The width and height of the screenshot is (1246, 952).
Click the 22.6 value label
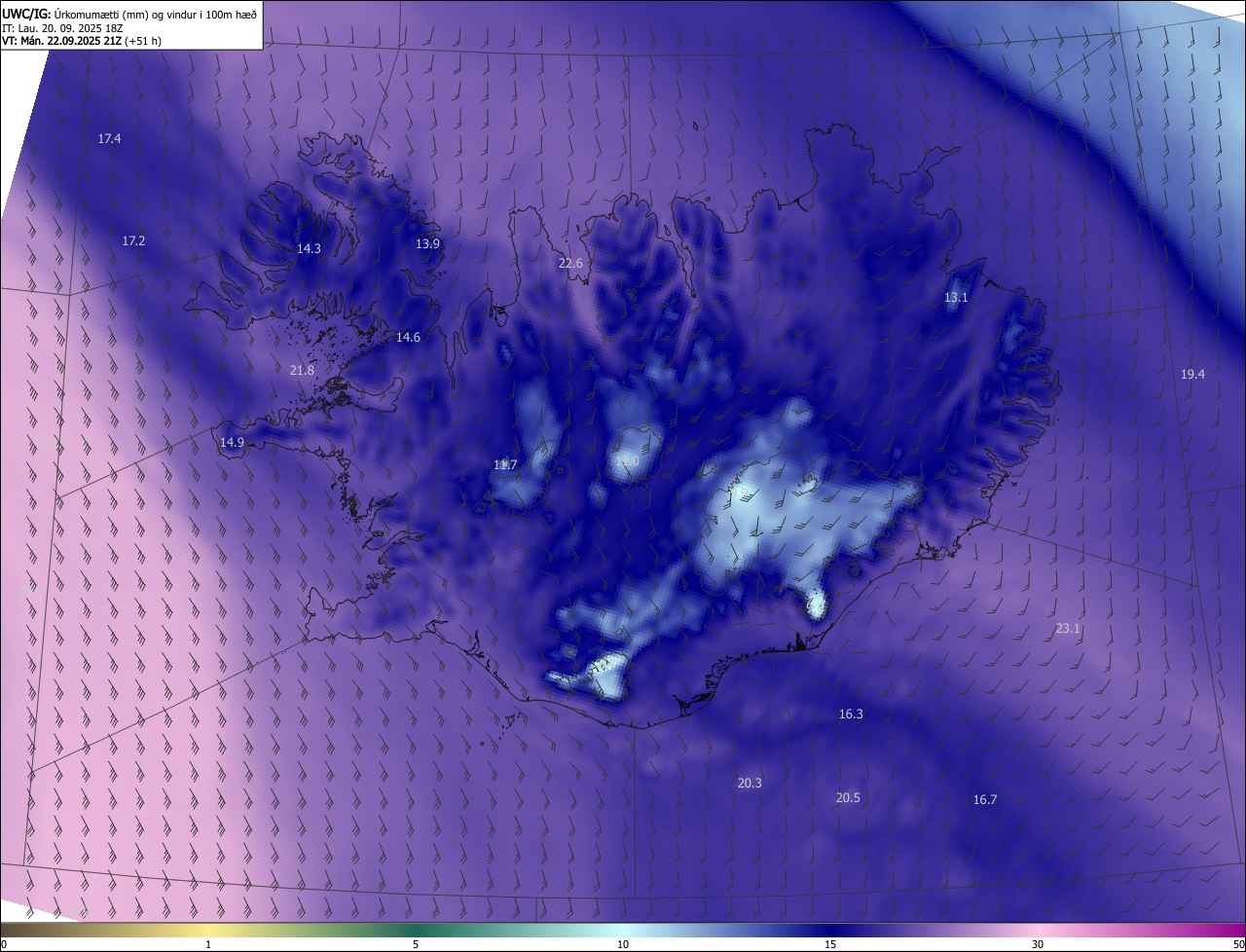click(570, 264)
